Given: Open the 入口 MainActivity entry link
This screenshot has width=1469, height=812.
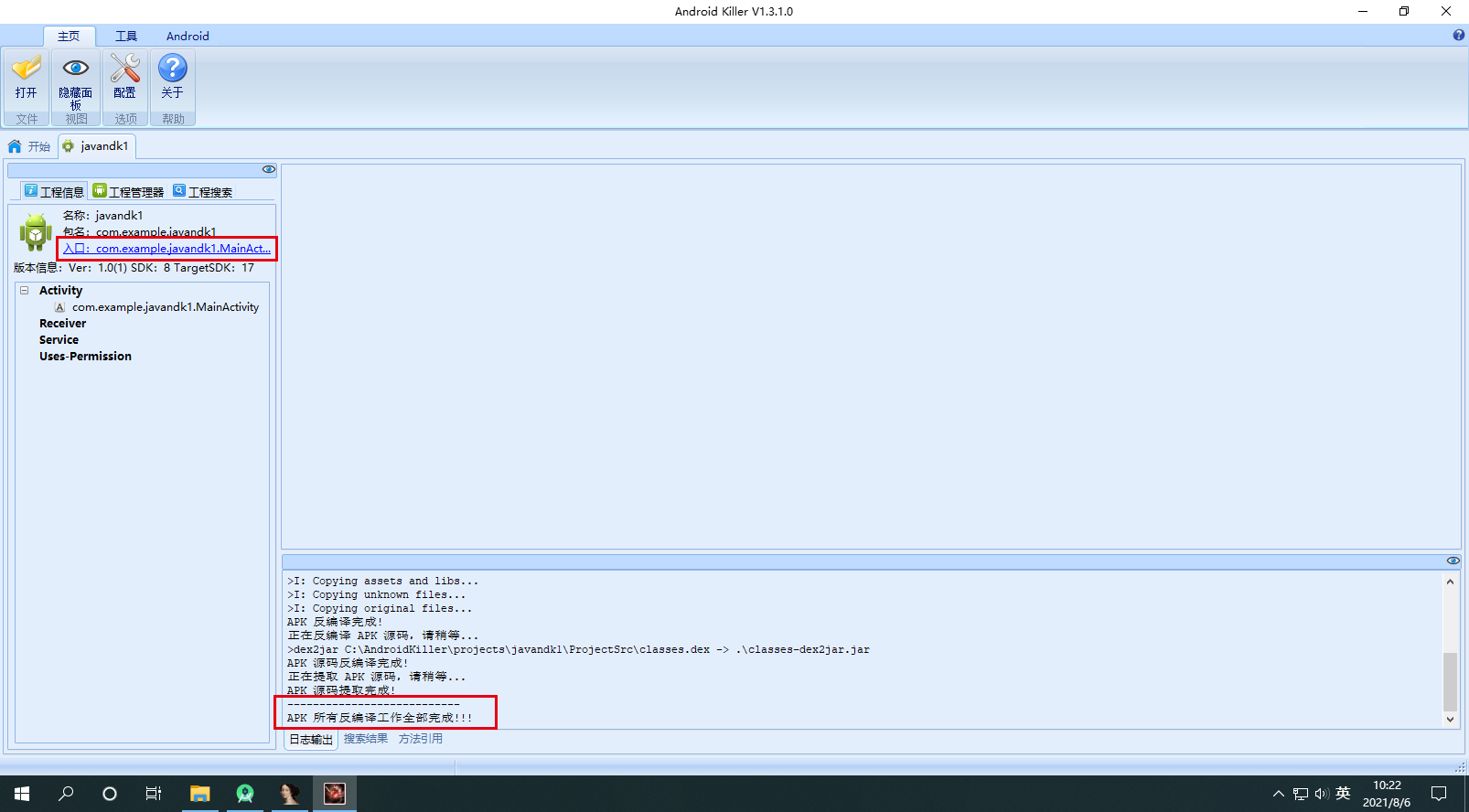Looking at the screenshot, I should pyautogui.click(x=166, y=248).
